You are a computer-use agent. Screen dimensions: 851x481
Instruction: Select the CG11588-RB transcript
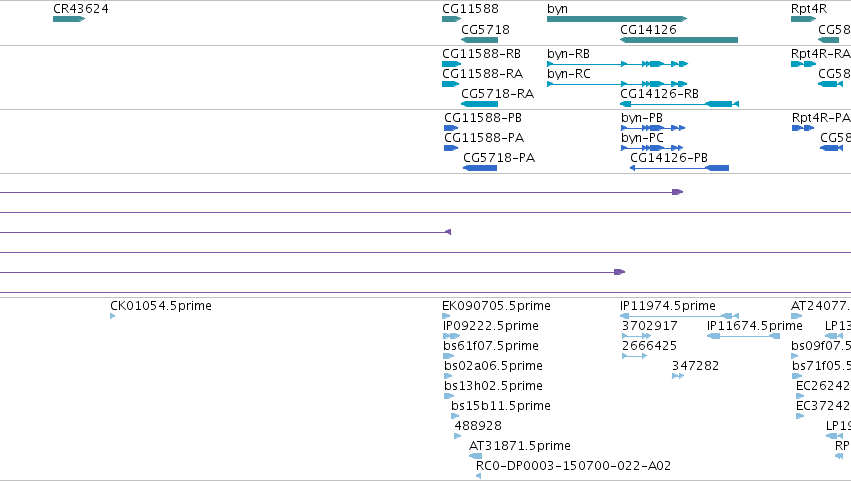tap(452, 64)
